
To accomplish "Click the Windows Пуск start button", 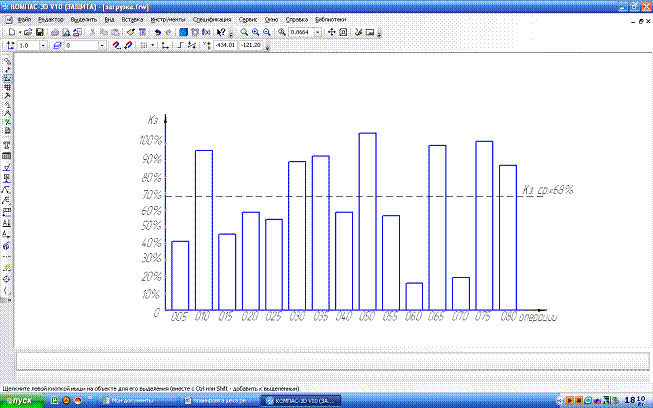I will [x=18, y=400].
